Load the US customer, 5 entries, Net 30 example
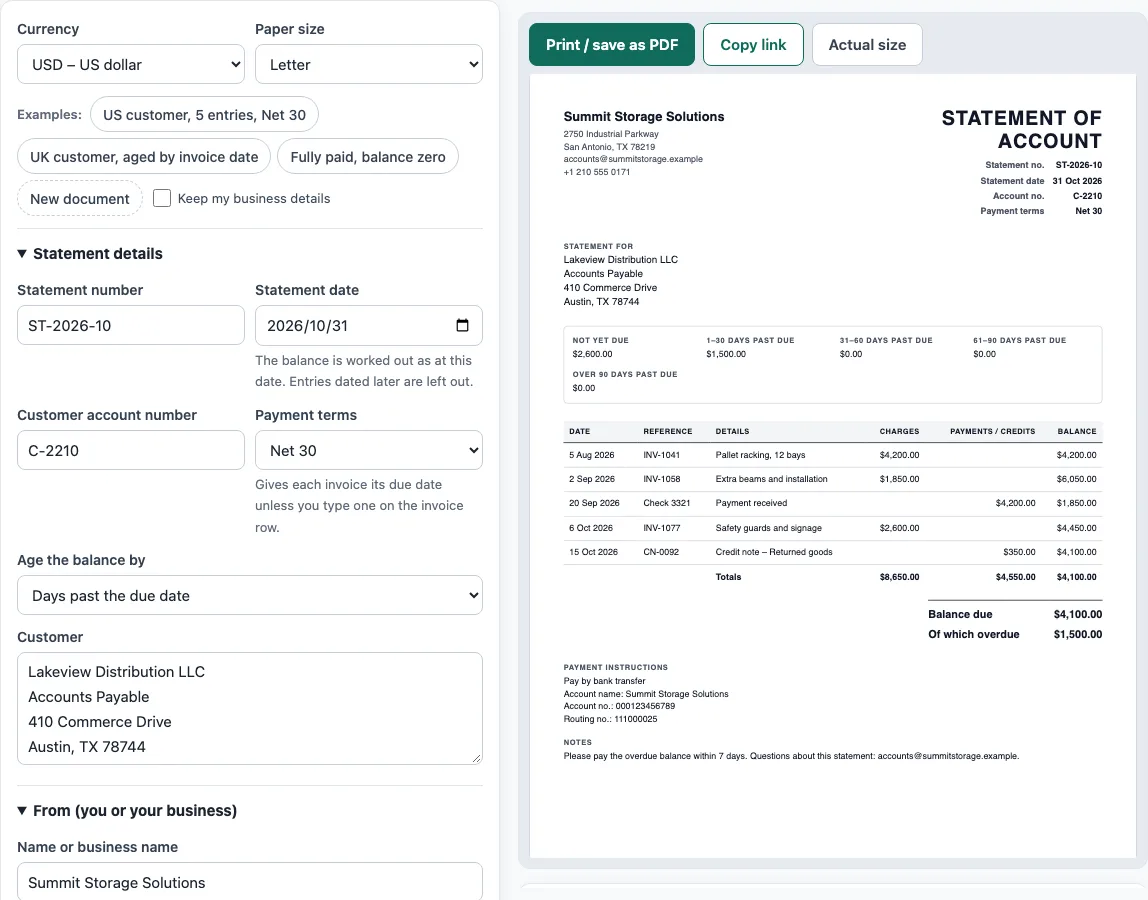The width and height of the screenshot is (1148, 900). (x=204, y=115)
